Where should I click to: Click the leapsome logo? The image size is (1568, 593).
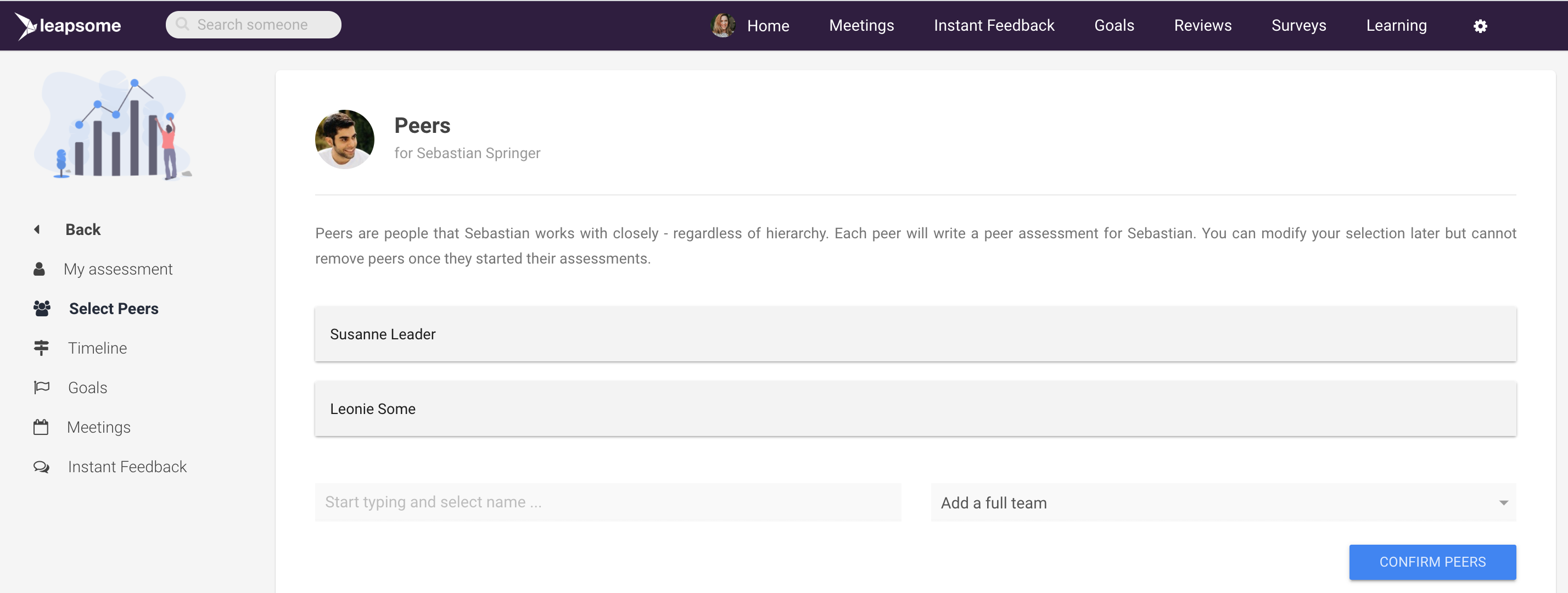(68, 26)
